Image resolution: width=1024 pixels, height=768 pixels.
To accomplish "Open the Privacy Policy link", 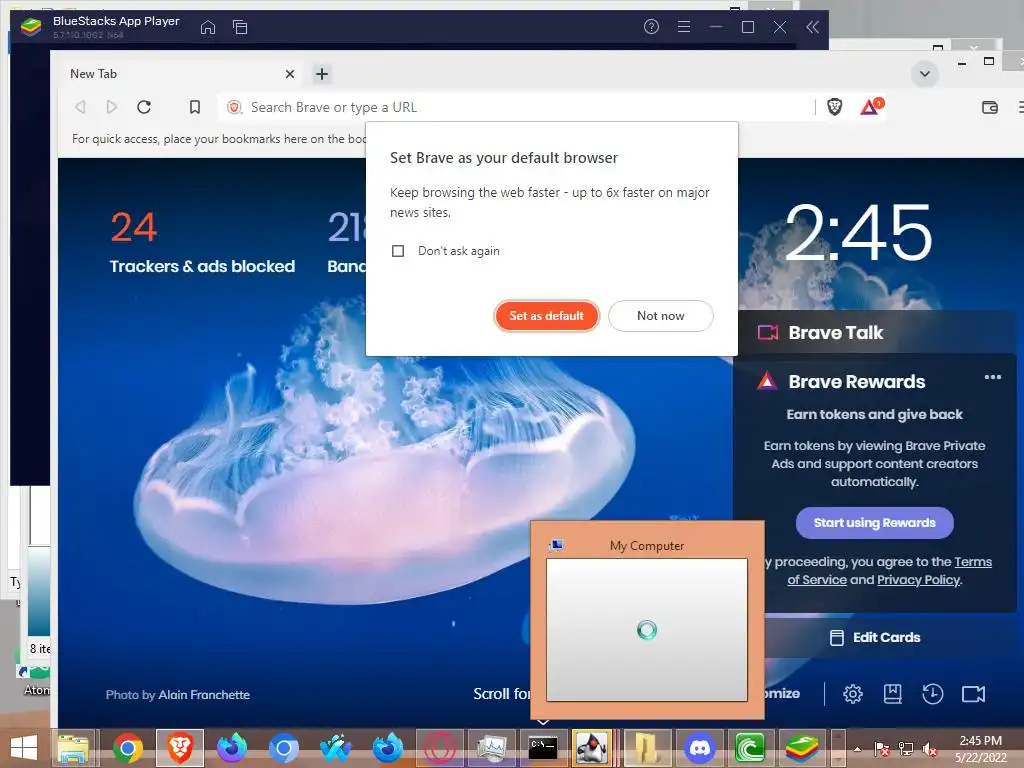I will click(x=918, y=580).
